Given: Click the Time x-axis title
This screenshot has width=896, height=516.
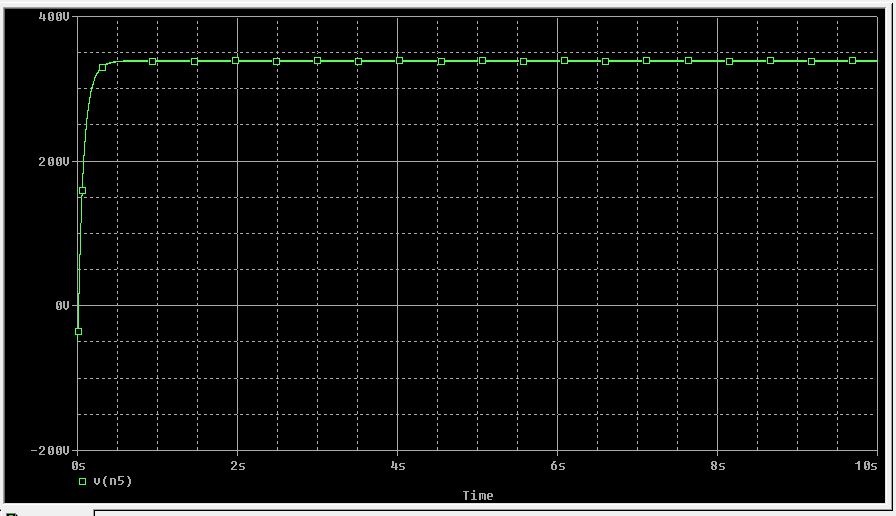Looking at the screenshot, I should pyautogui.click(x=477, y=495).
